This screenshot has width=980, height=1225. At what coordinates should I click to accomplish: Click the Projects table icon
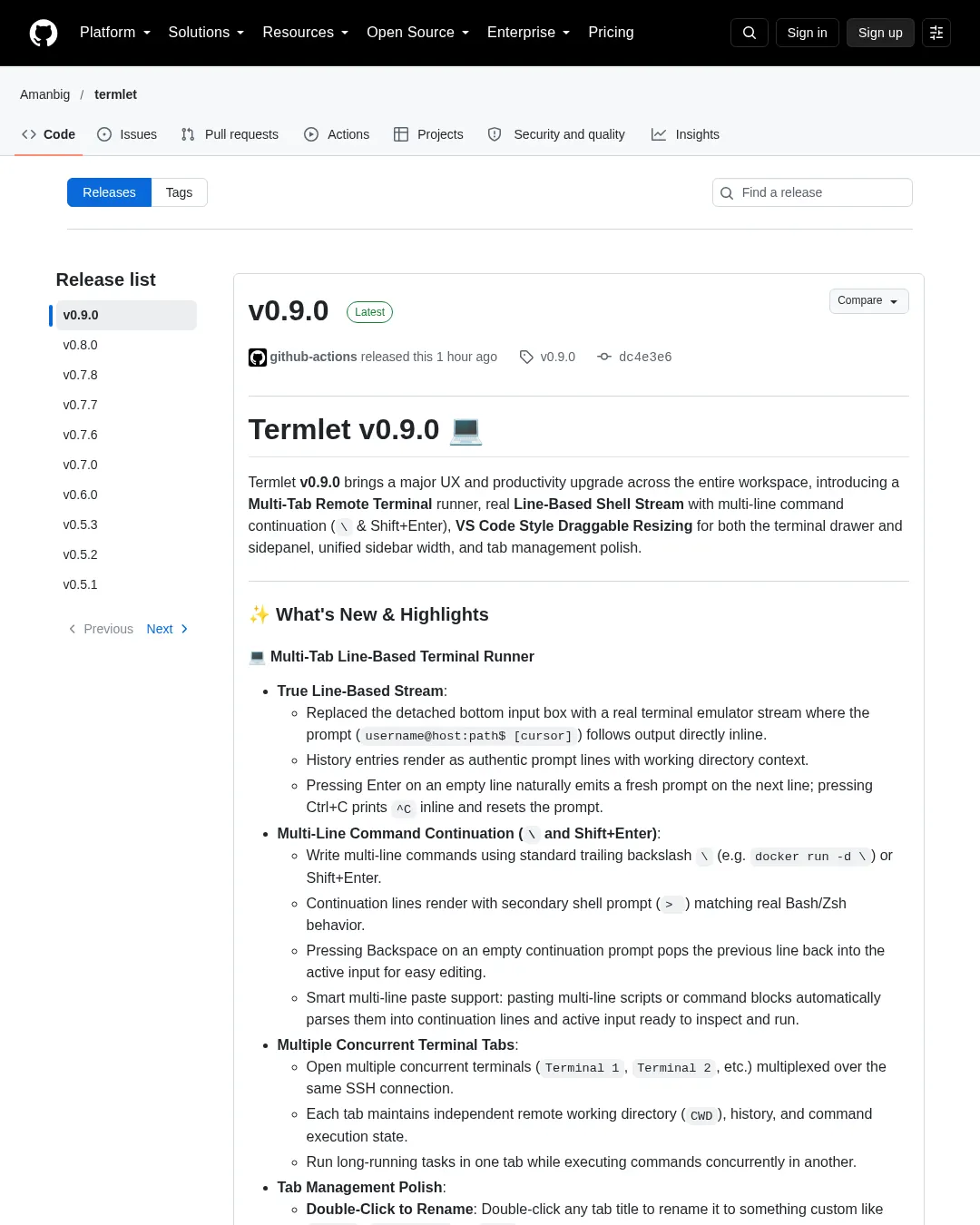[x=401, y=134]
